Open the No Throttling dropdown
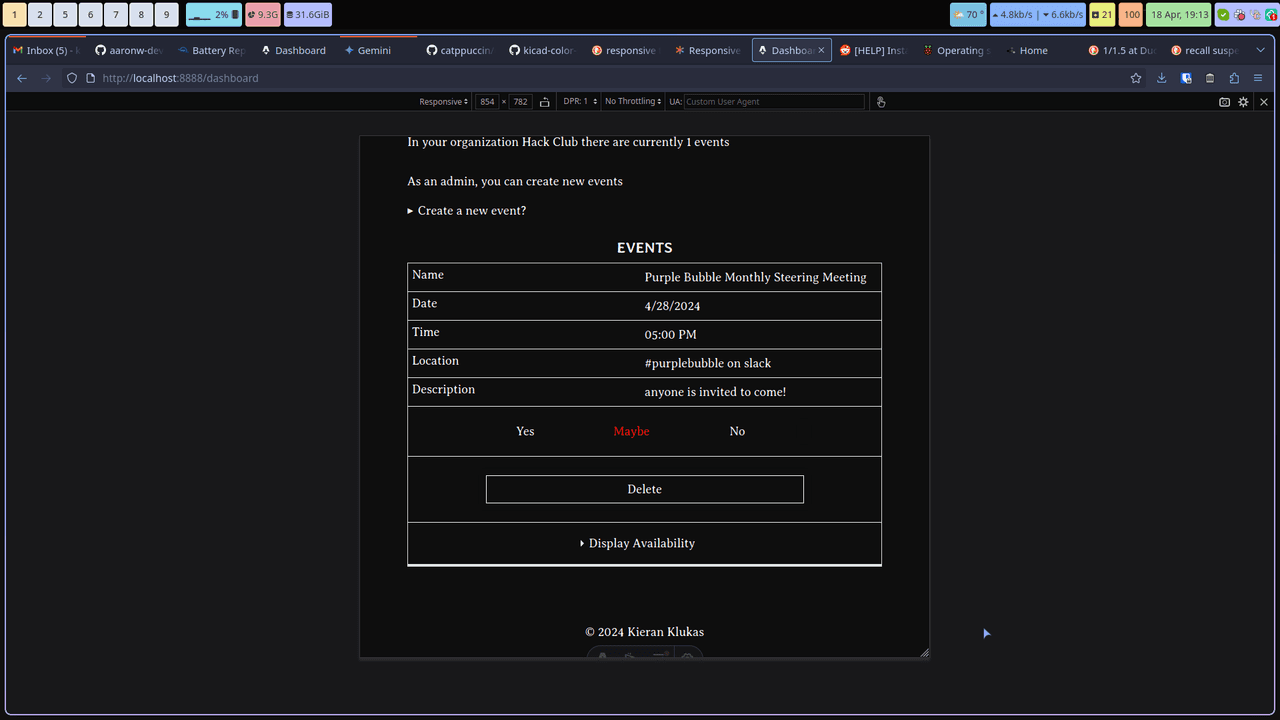 pos(632,102)
